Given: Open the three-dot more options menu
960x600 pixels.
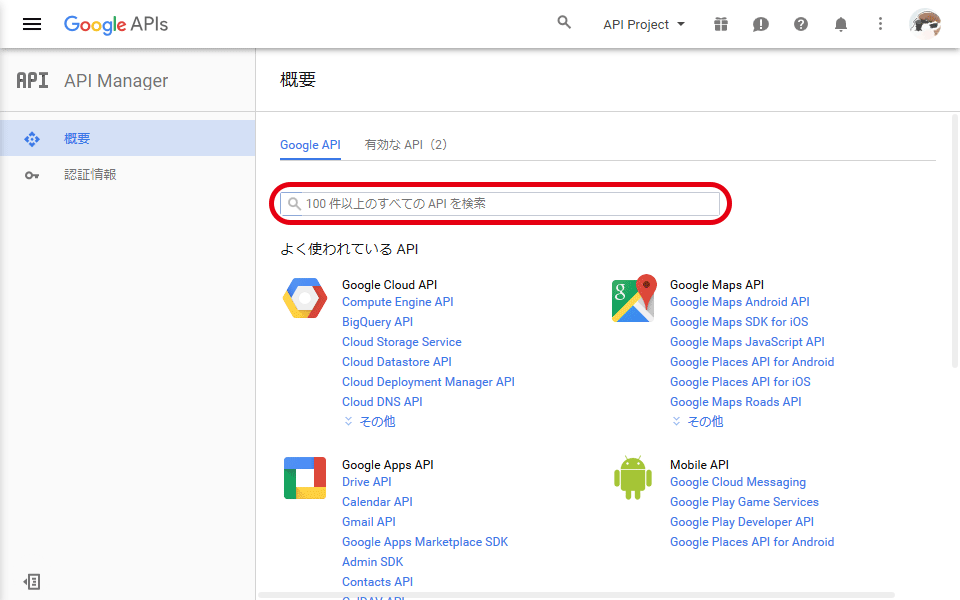Looking at the screenshot, I should tap(880, 24).
